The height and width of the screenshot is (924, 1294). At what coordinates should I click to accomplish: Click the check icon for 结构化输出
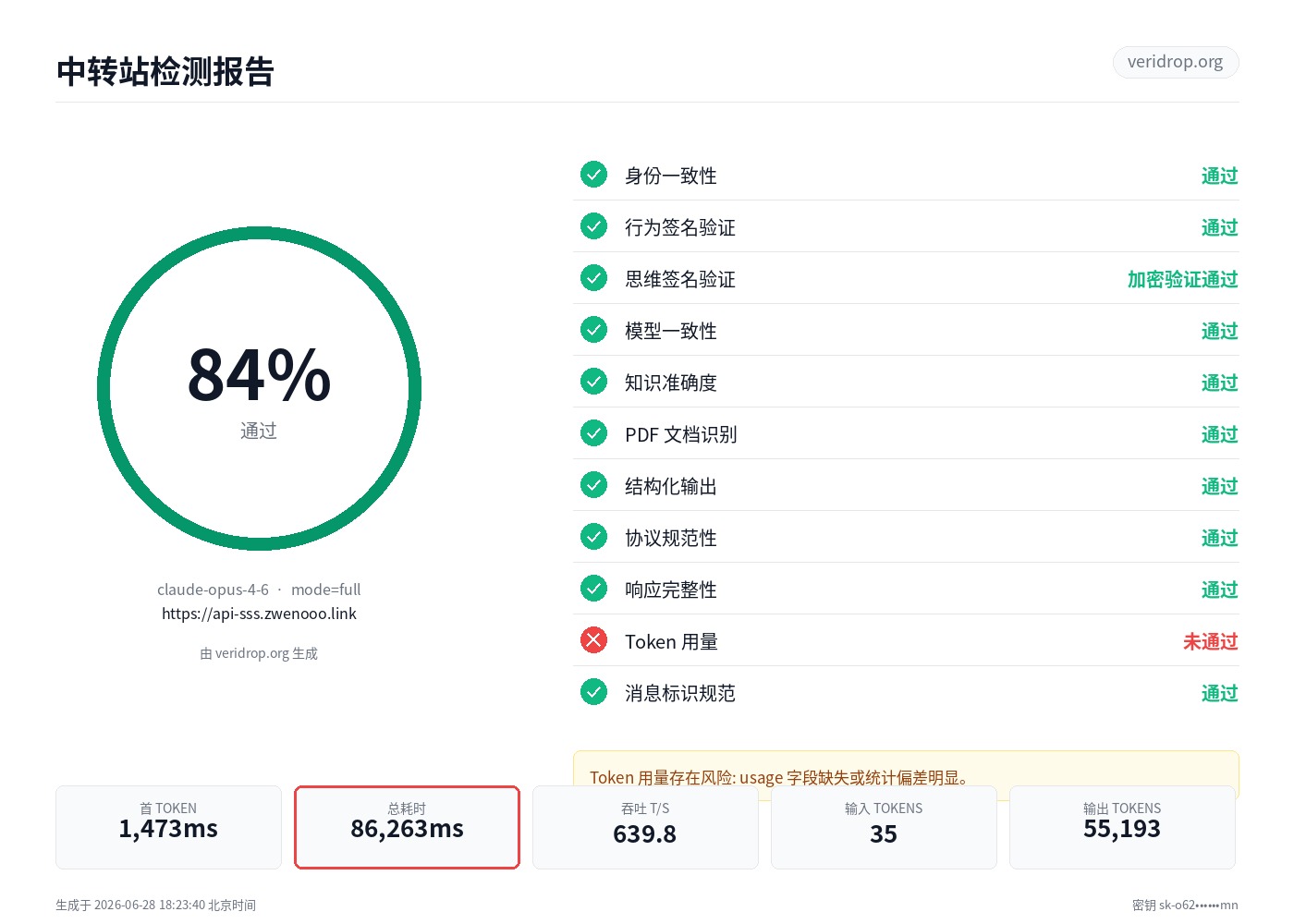click(593, 485)
